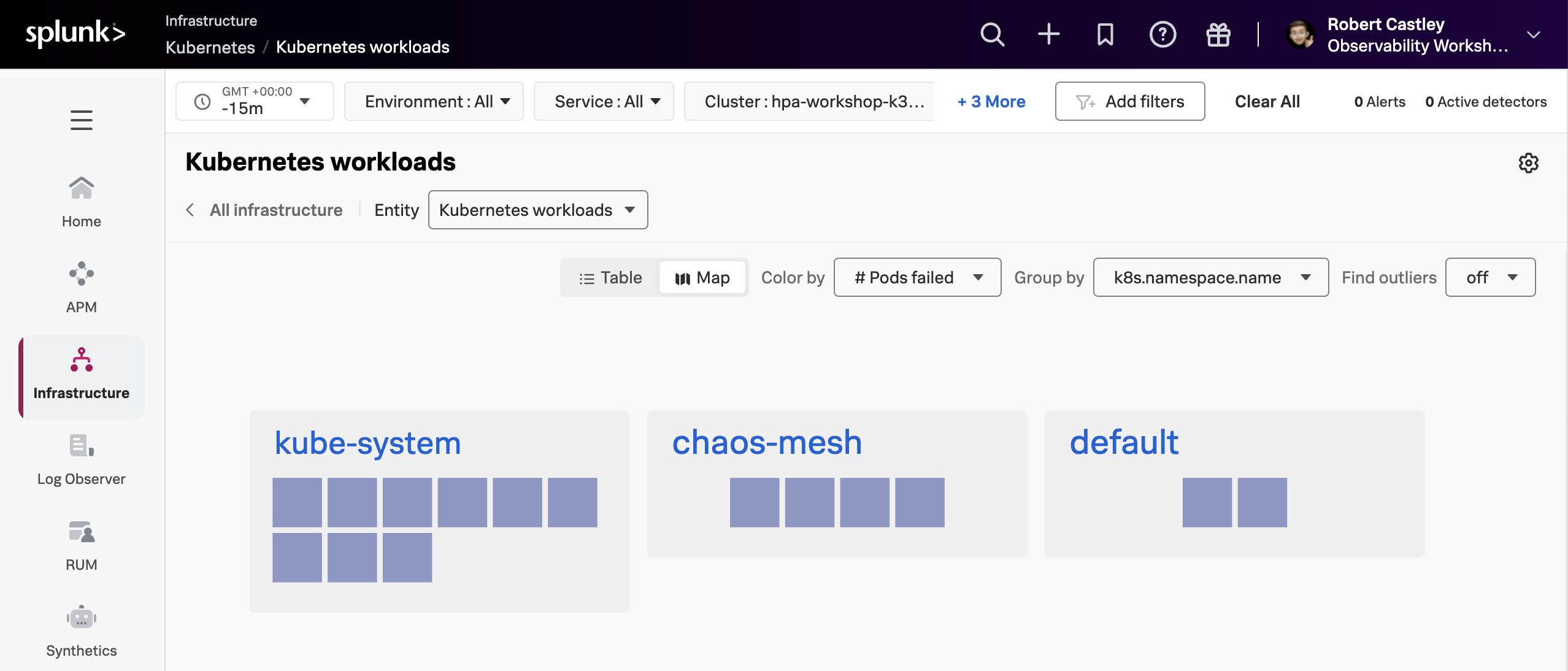This screenshot has height=671, width=1568.
Task: Toggle the Map view layout
Action: [702, 277]
